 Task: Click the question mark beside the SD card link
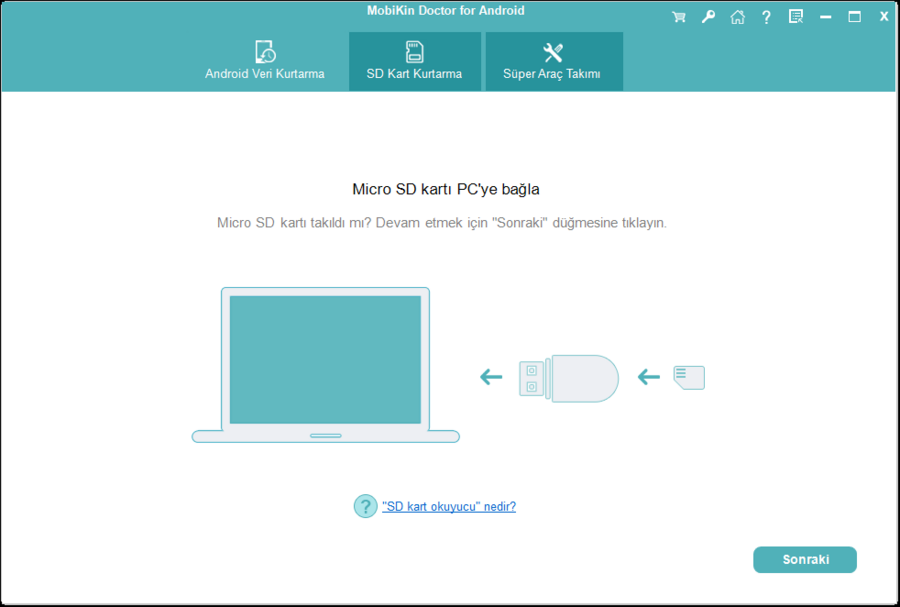pyautogui.click(x=365, y=506)
